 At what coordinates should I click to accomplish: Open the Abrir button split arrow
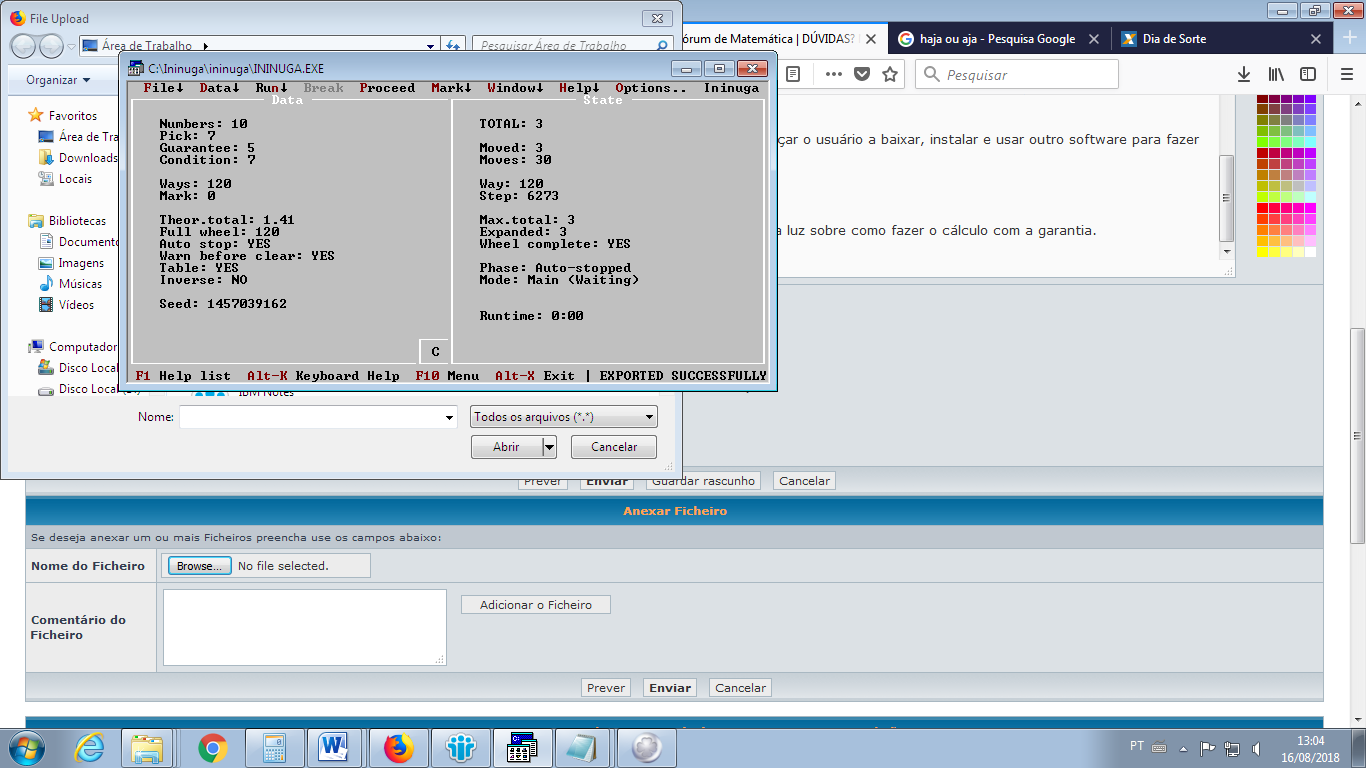click(549, 447)
